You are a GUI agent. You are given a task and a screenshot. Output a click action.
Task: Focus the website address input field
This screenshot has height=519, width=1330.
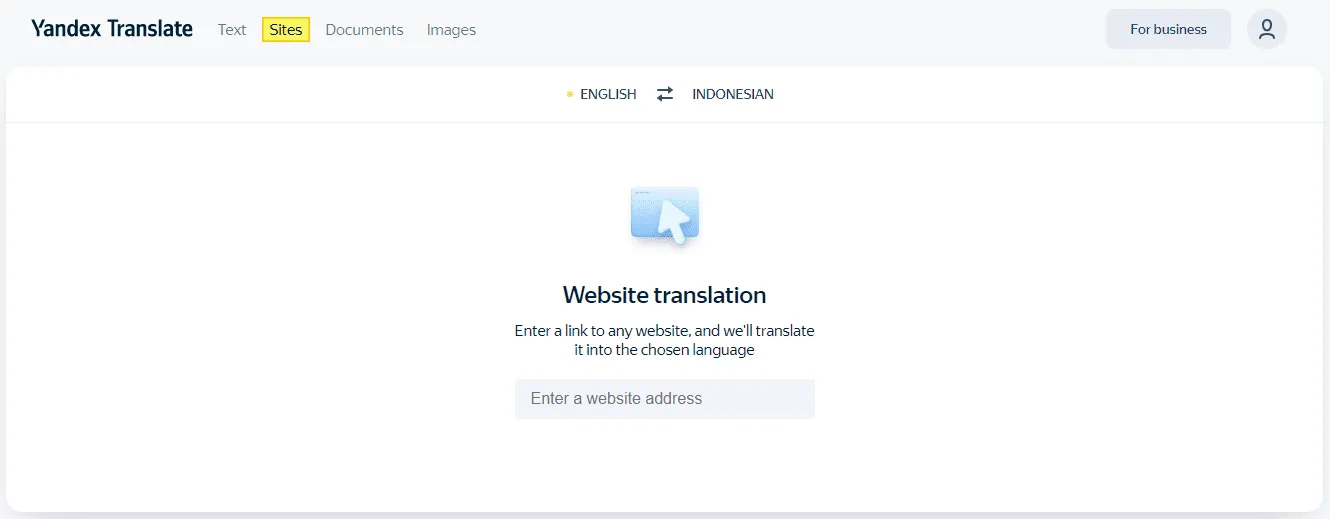pos(665,398)
